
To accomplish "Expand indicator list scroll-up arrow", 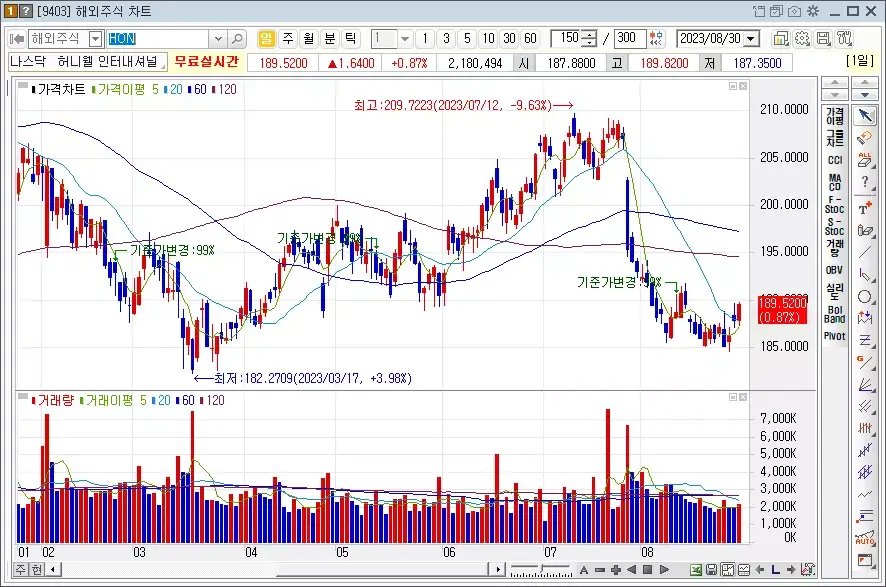I will pos(835,84).
